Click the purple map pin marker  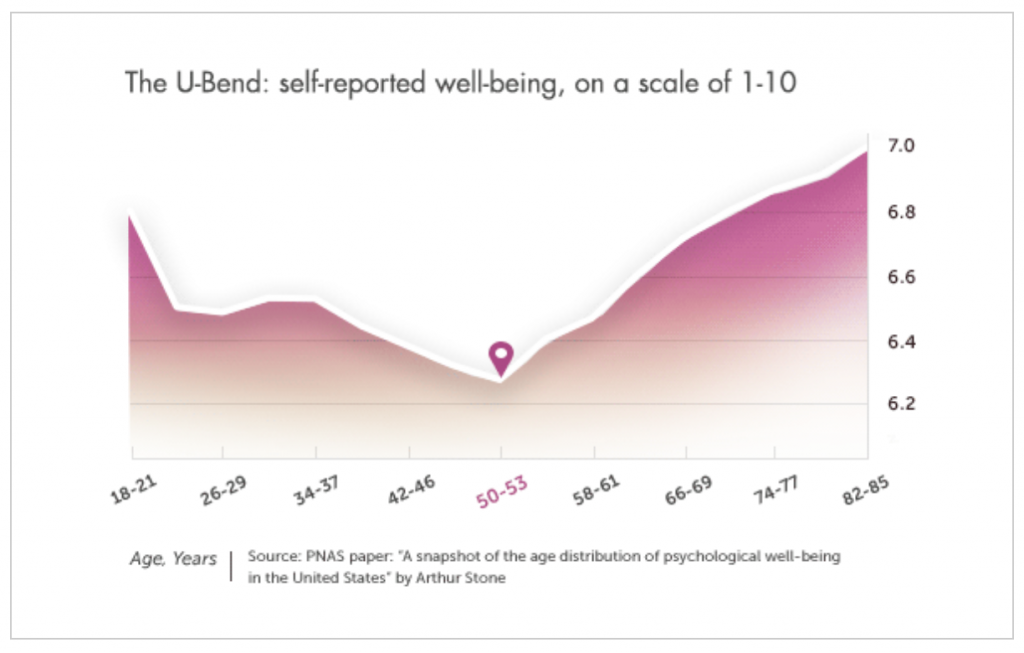pos(501,356)
